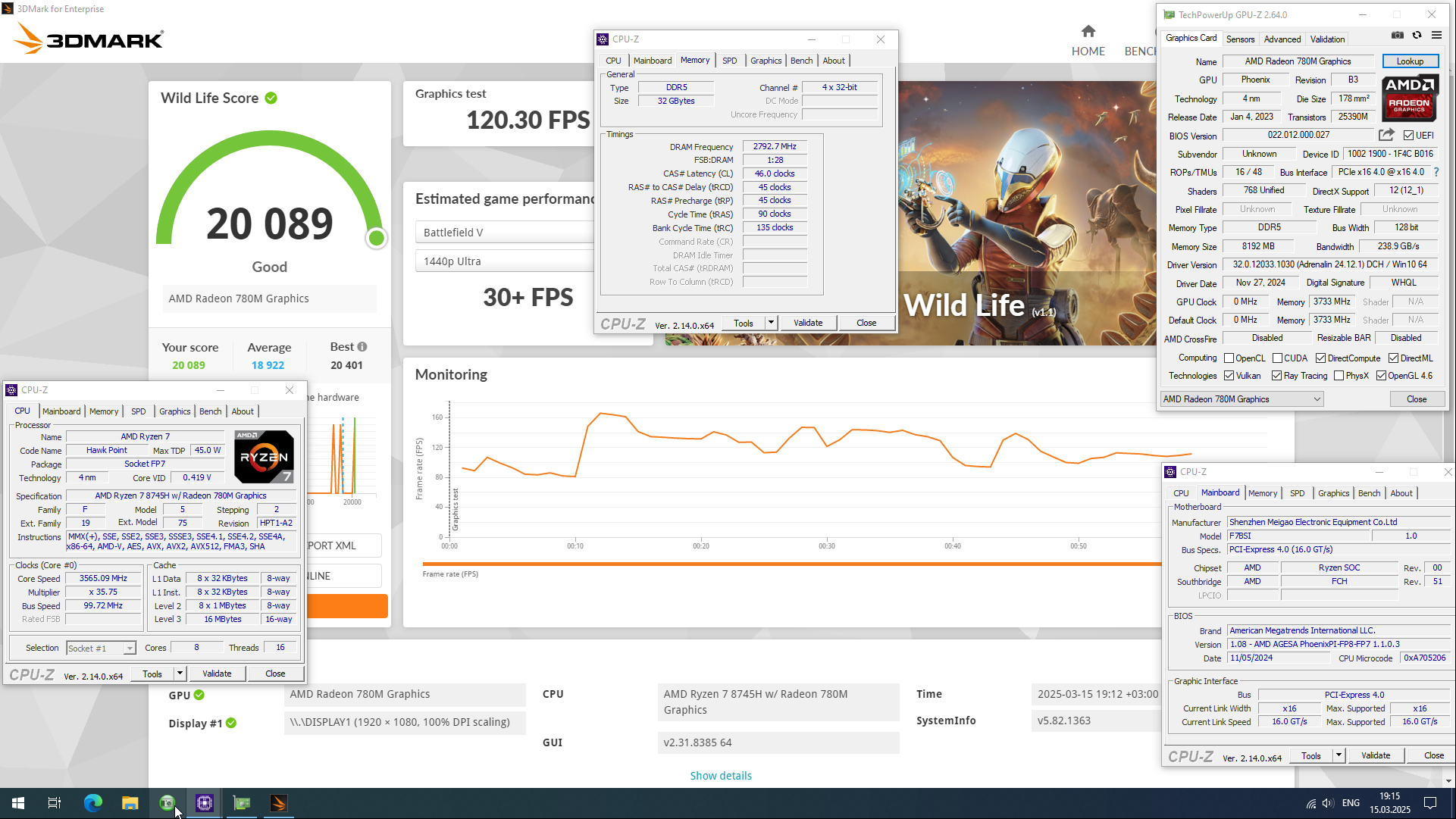1456x819 pixels.
Task: Switch to the SPD tab in CPU-Z Memory window
Action: (x=730, y=61)
